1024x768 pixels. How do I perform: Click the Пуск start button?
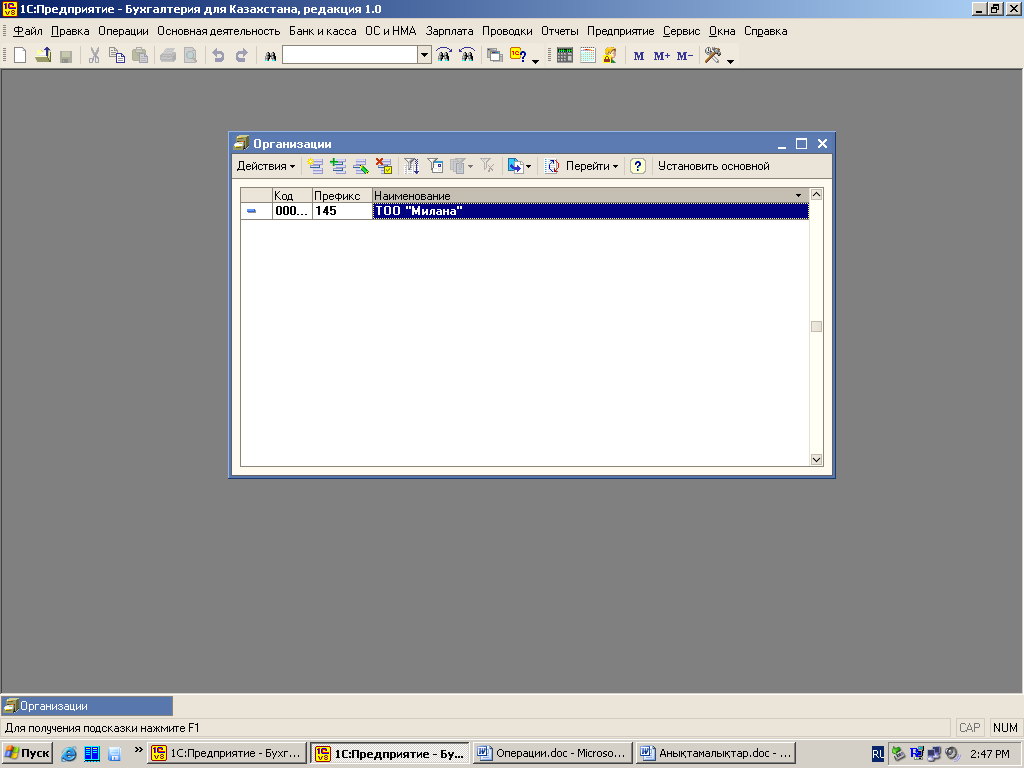27,754
